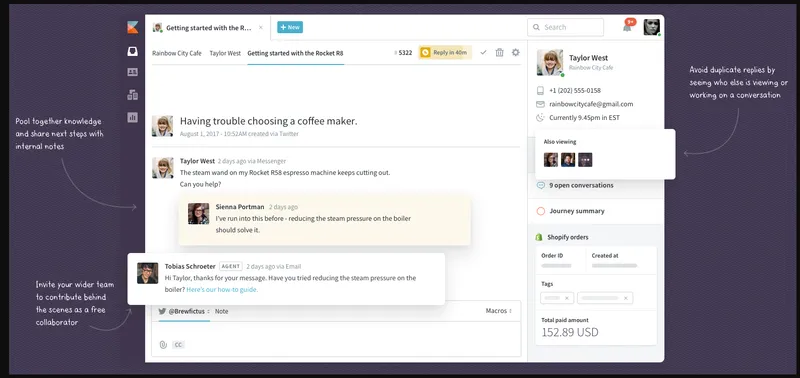Open the notifications bell
800x378 pixels.
[627, 28]
